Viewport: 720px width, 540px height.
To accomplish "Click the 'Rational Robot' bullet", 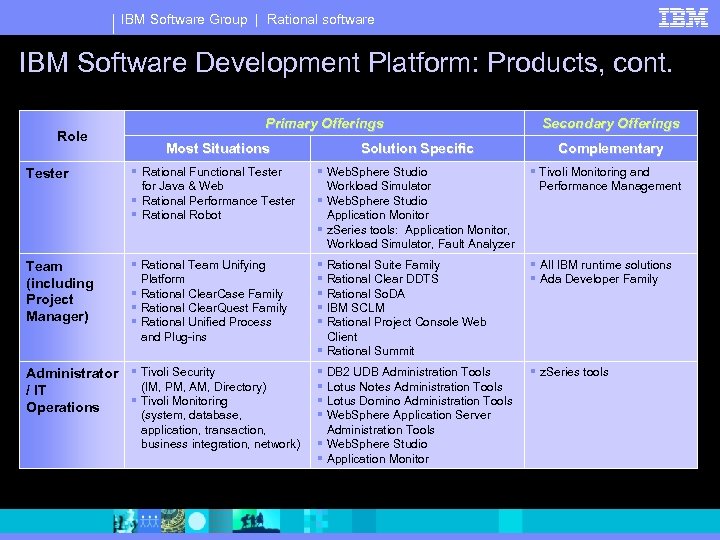I will (x=181, y=215).
